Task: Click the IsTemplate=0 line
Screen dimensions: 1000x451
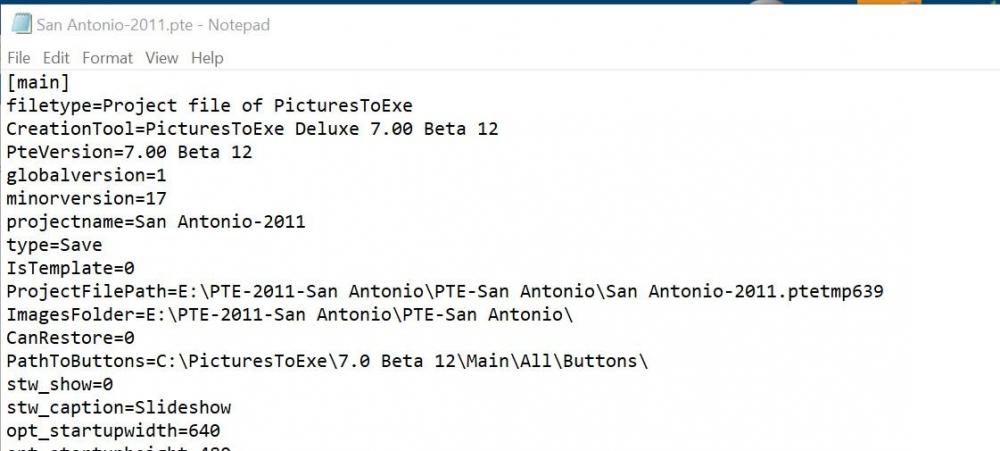Action: [70, 268]
